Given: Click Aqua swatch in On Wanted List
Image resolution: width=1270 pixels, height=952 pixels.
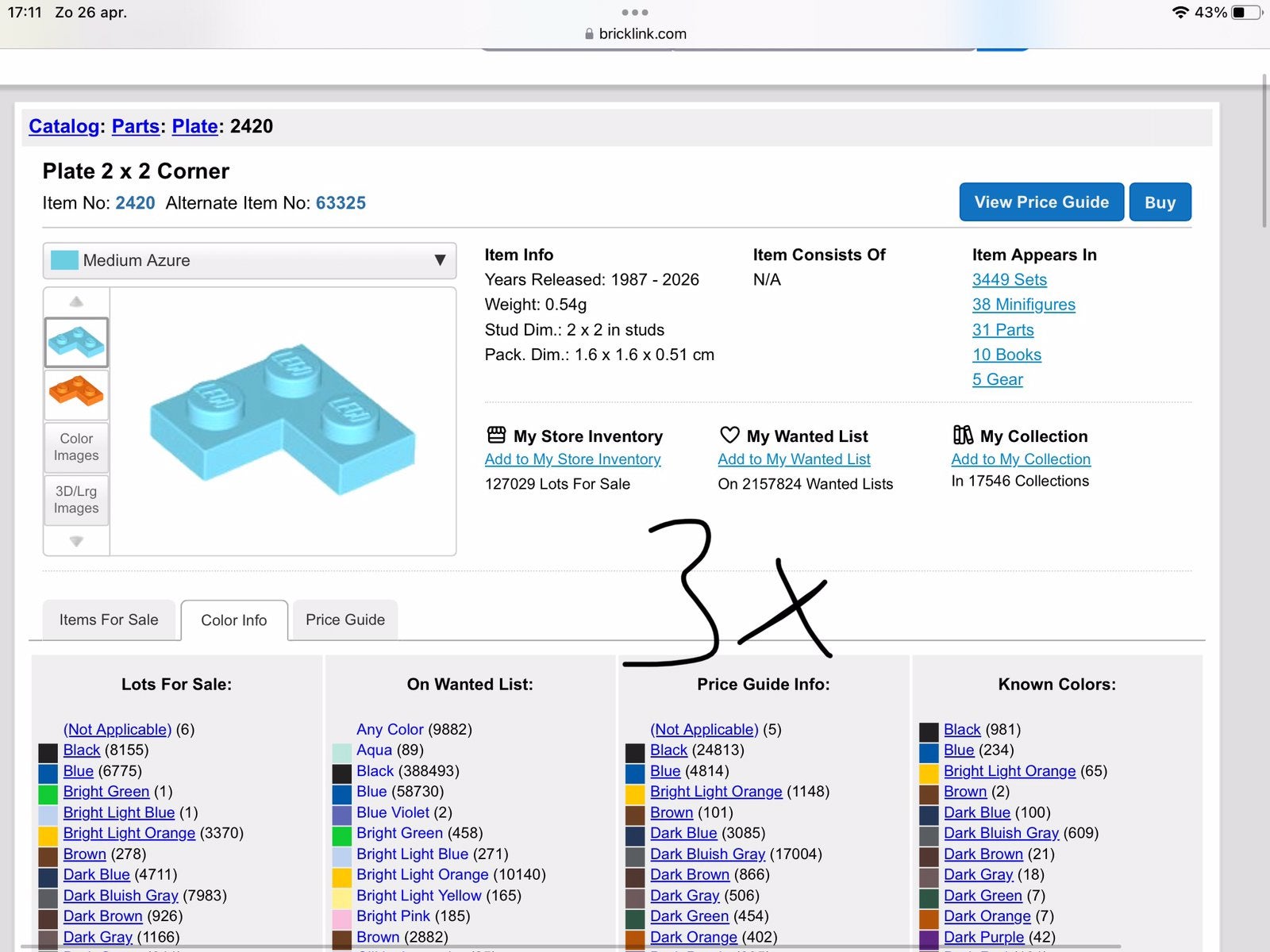Looking at the screenshot, I should click(x=342, y=751).
